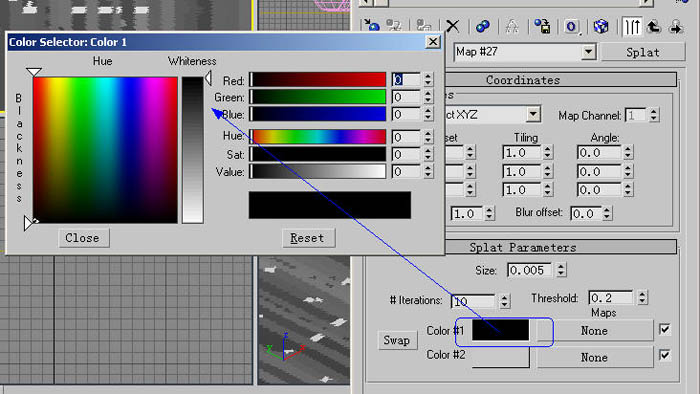Open the Map #27 name dropdown
Image resolution: width=700 pixels, height=394 pixels.
coord(589,52)
